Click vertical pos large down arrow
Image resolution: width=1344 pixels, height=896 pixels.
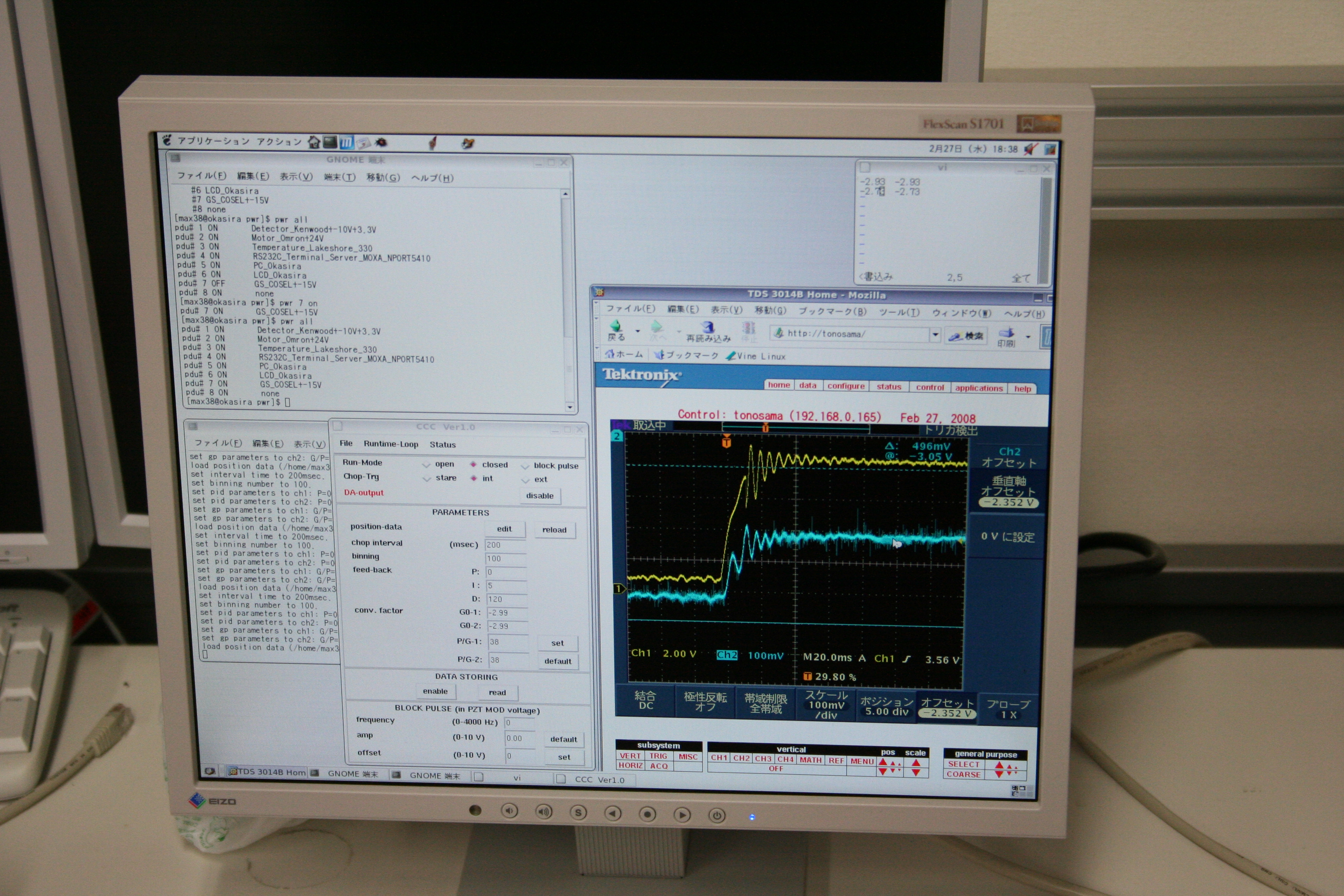coord(883,772)
